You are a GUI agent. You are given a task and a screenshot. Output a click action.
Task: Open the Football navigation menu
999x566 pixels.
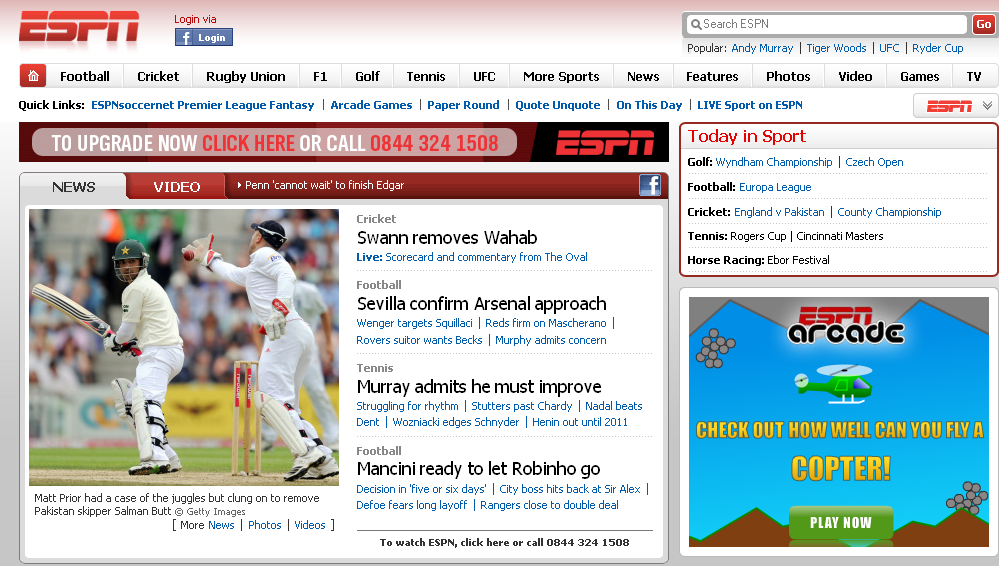[85, 76]
